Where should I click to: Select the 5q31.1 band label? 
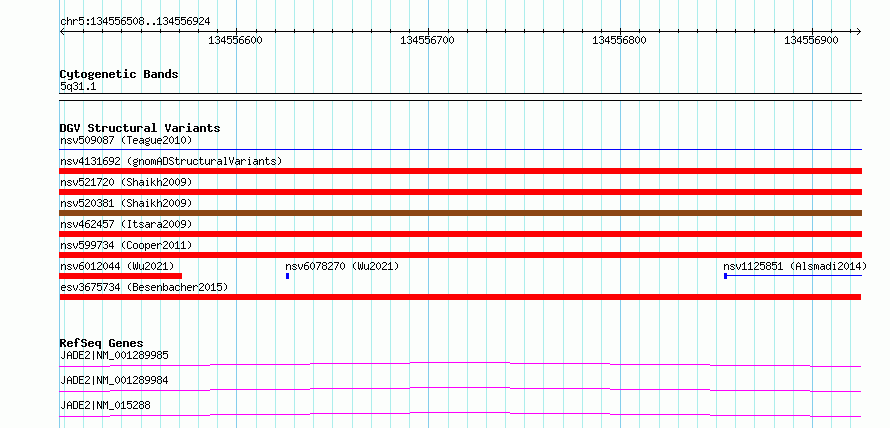coord(78,87)
